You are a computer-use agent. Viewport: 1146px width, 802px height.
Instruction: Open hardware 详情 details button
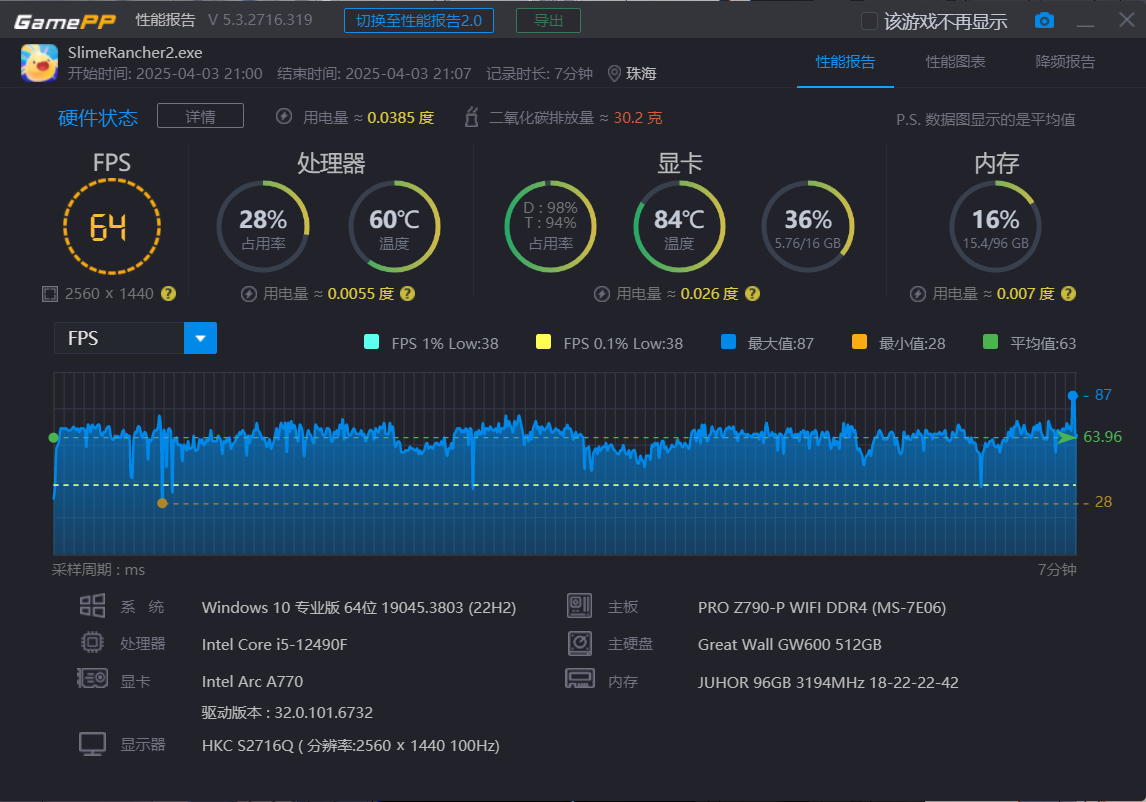point(200,116)
